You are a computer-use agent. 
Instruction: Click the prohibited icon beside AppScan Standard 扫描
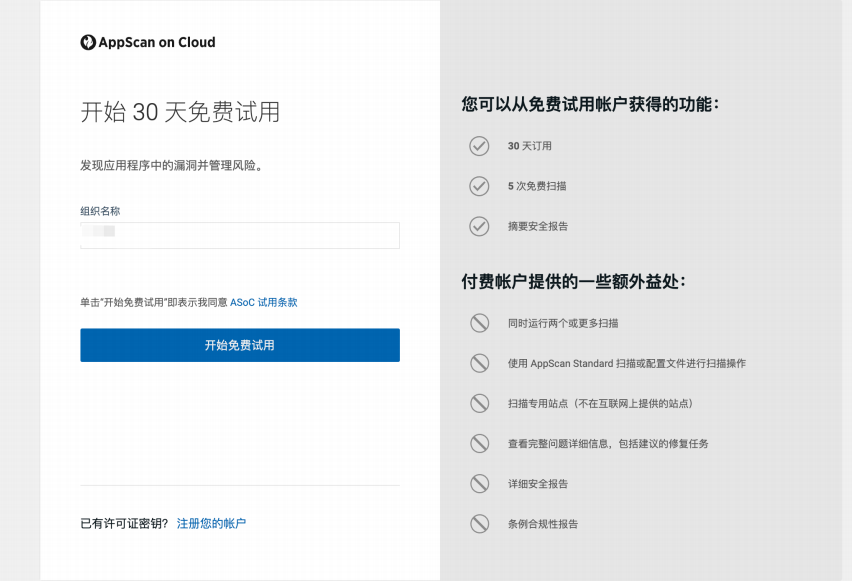coord(480,364)
